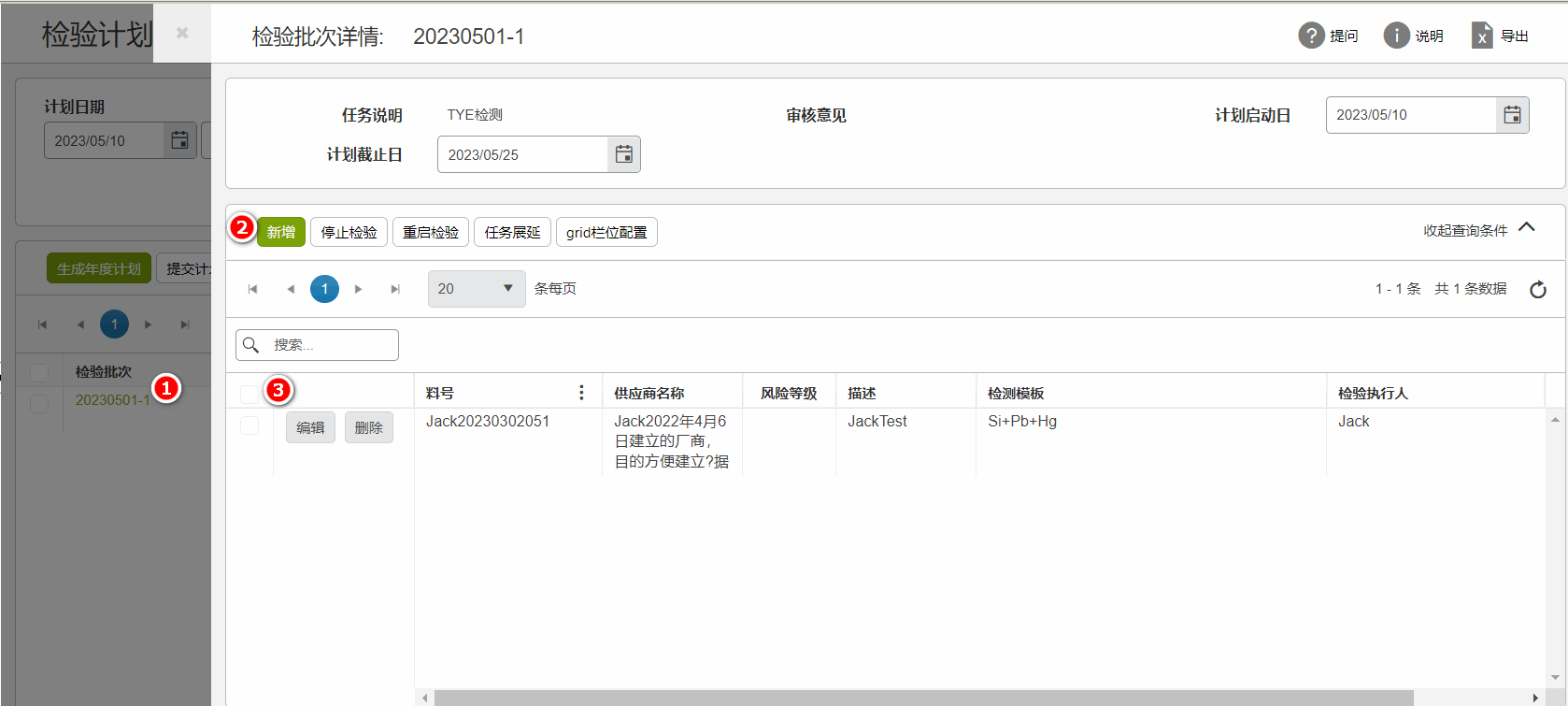Check the Jack20230302051 row checkbox
Viewport: 1568px width, 706px height.
point(249,425)
